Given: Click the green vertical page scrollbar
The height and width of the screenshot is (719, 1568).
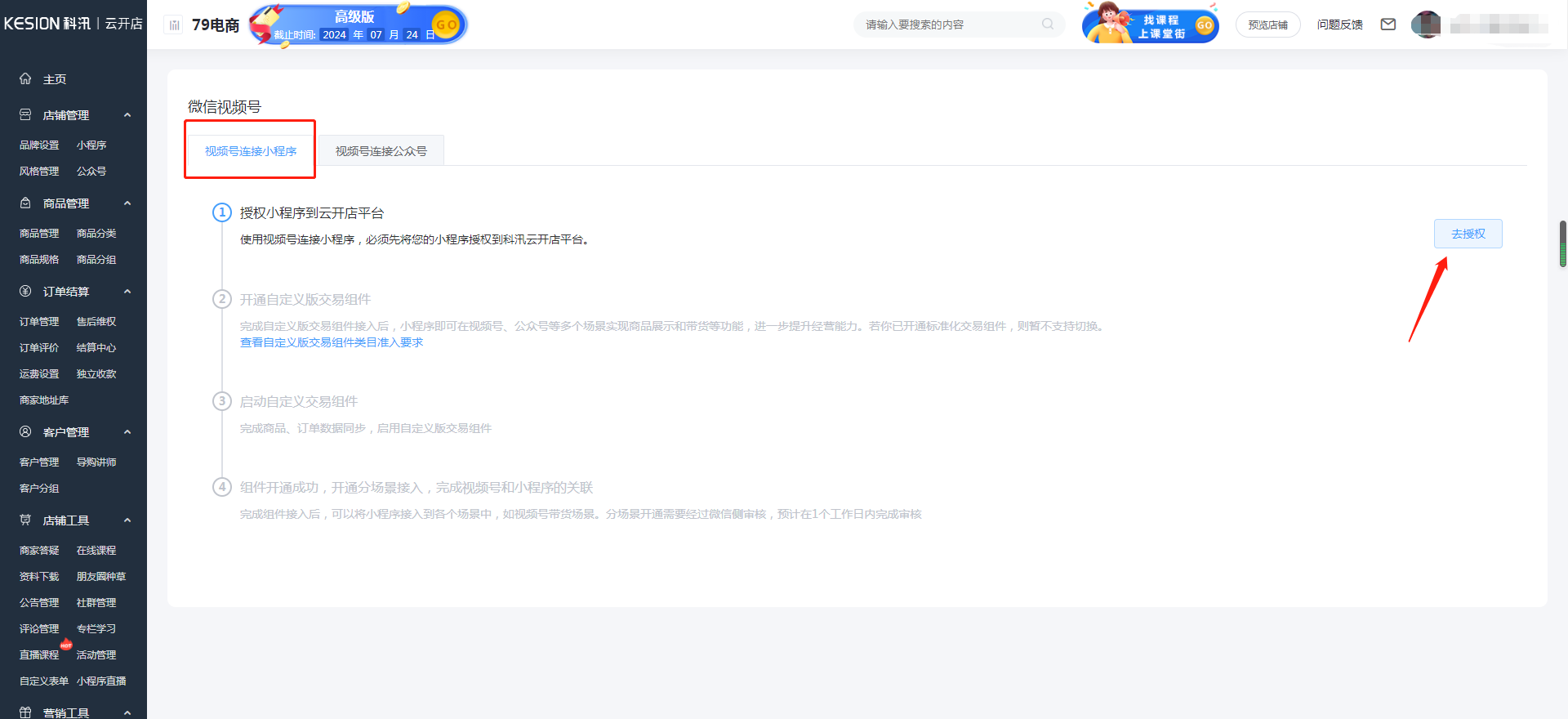Looking at the screenshot, I should (1562, 243).
